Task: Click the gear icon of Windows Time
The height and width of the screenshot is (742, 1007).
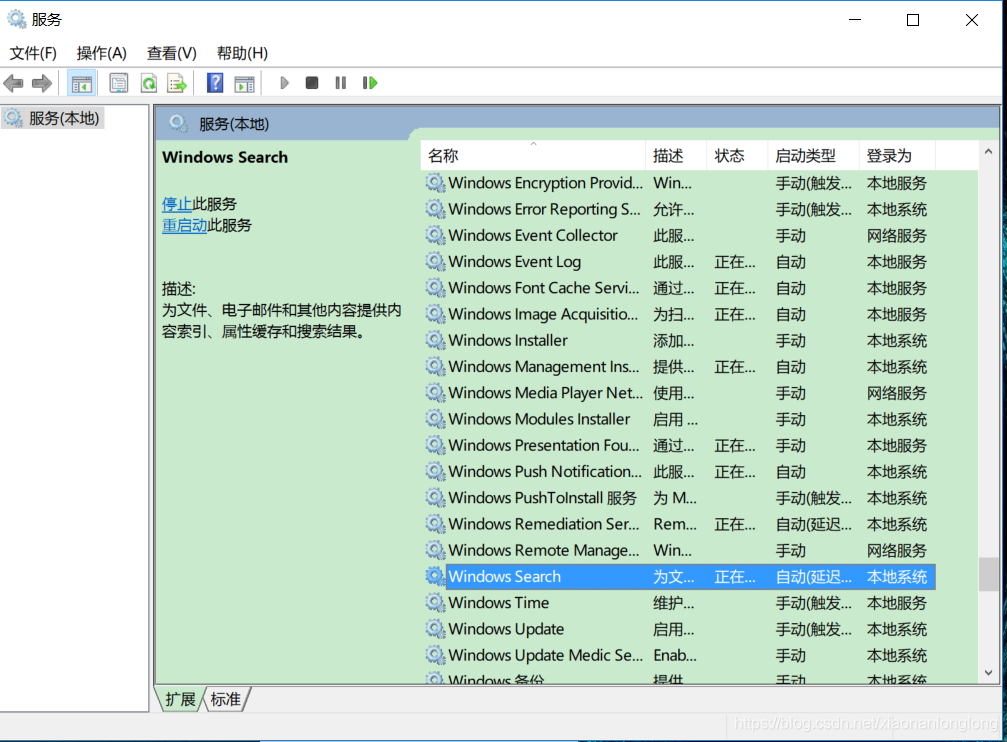Action: tap(435, 602)
